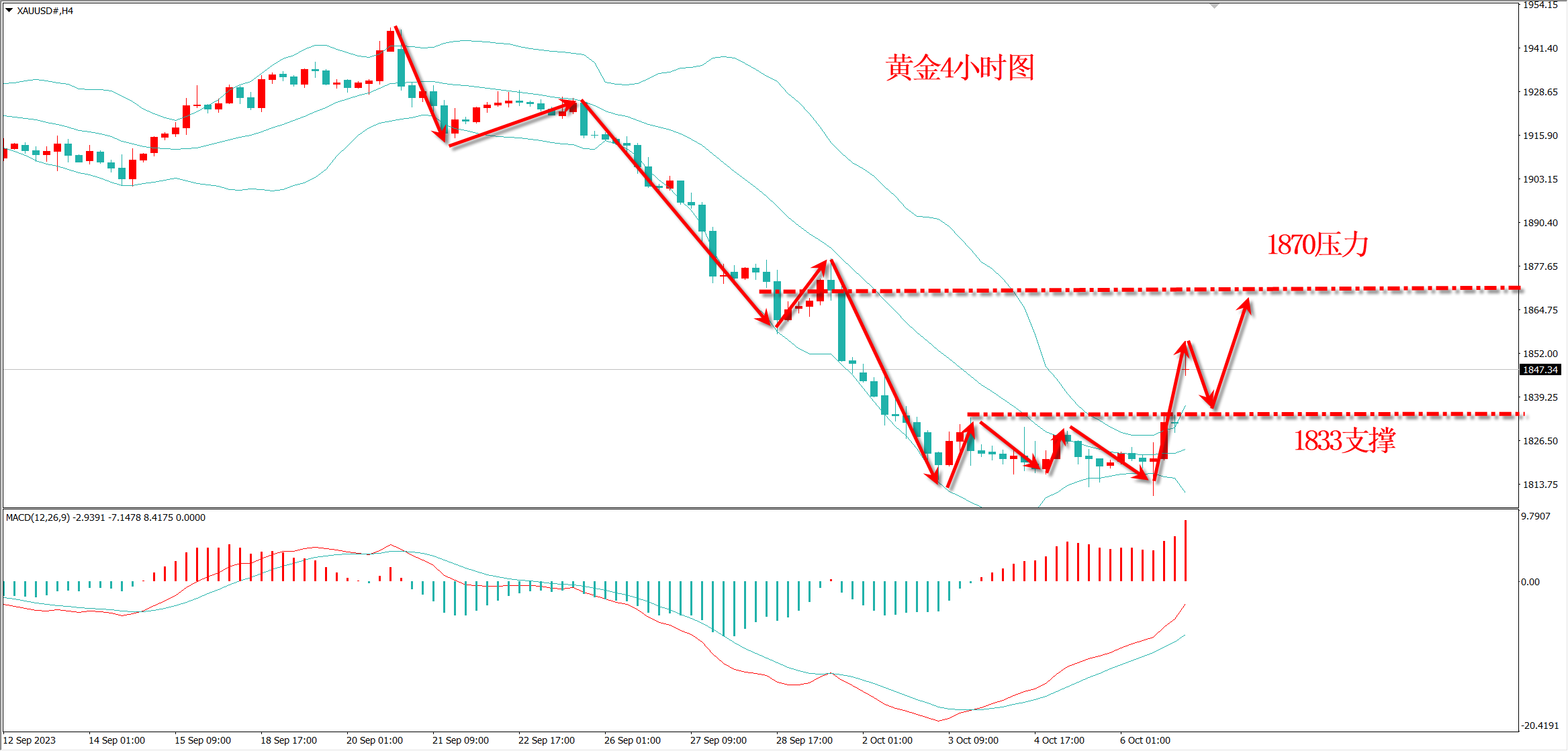The image size is (1568, 751).
Task: Select the 1833支撑 text annotation
Action: click(x=1344, y=441)
